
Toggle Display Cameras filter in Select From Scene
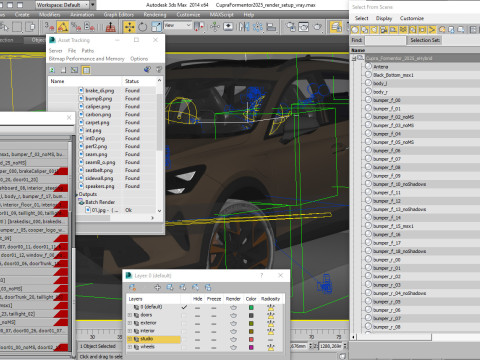point(384,30)
